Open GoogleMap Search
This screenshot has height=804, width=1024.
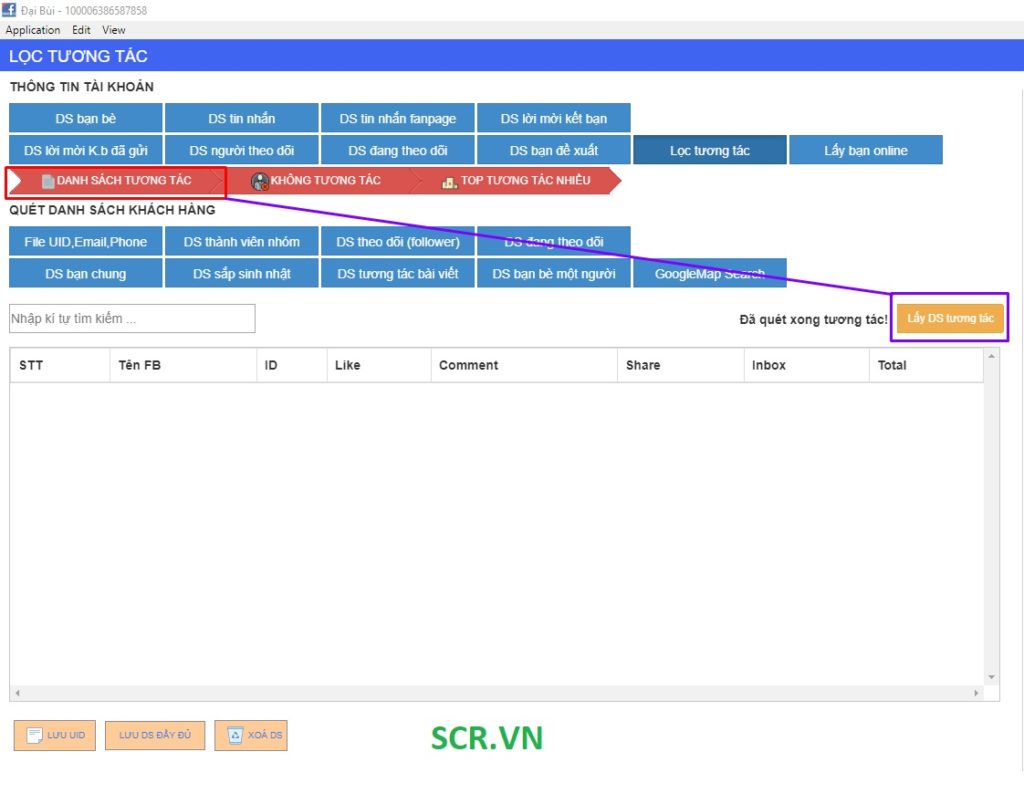(x=709, y=274)
